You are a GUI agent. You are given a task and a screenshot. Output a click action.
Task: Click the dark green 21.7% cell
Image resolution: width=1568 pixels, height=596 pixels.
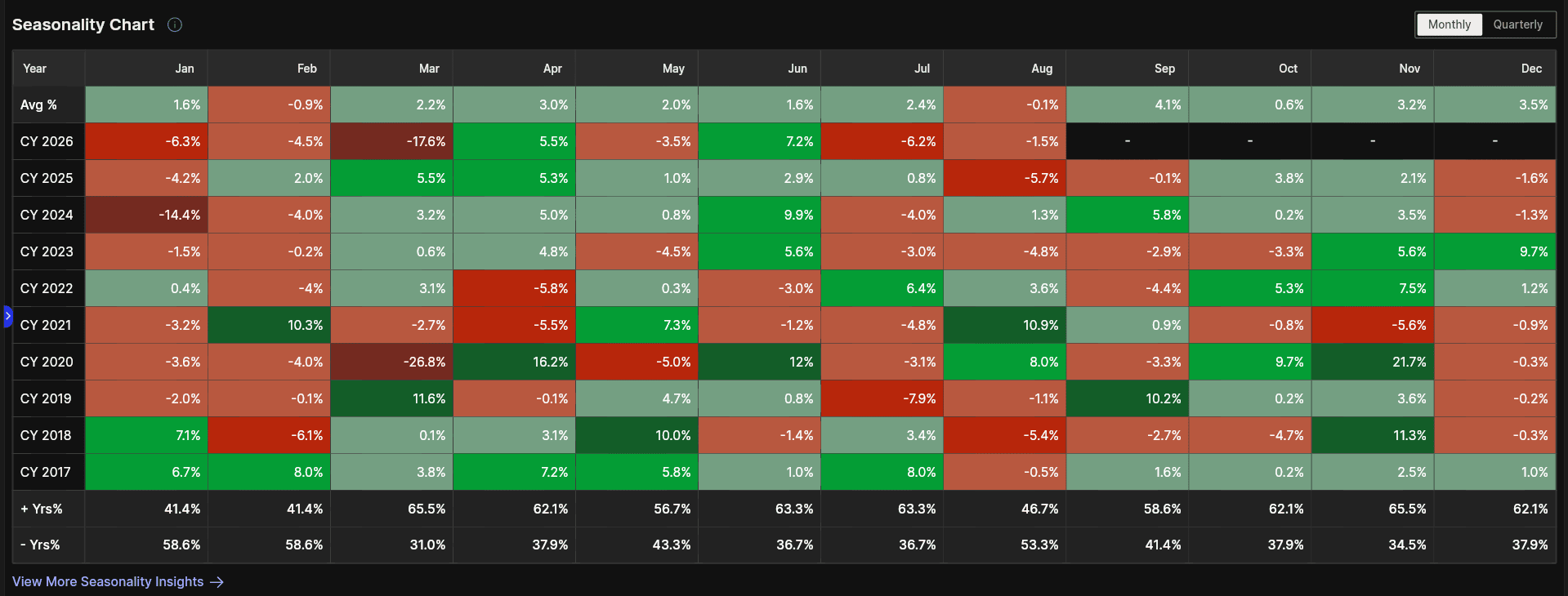pos(1373,362)
